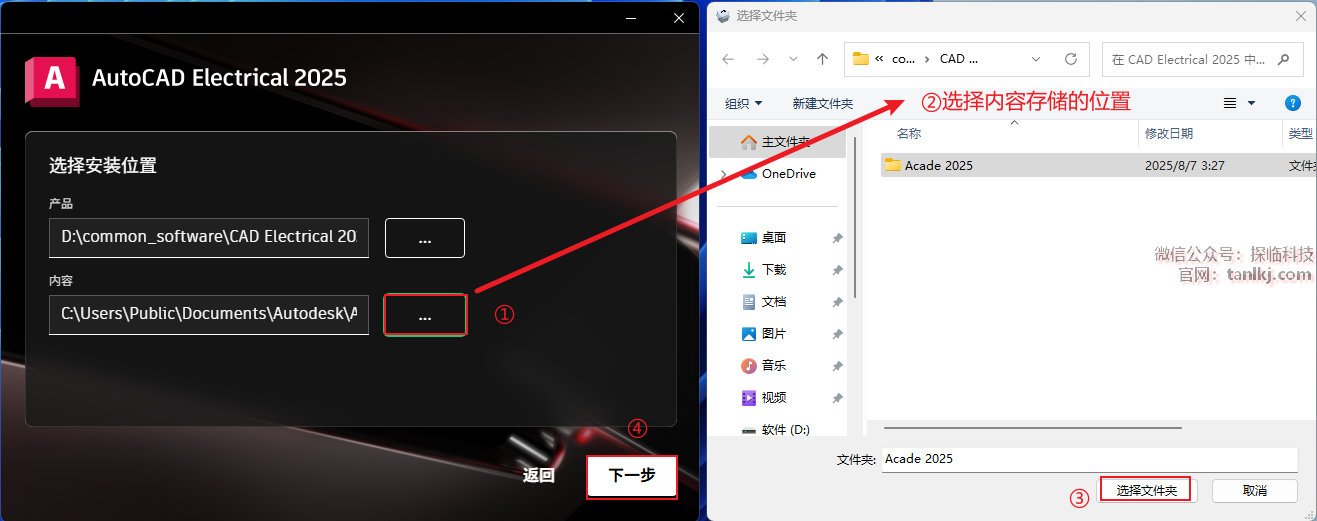Open 文档 quick access folder
The width and height of the screenshot is (1317, 521).
pos(774,302)
